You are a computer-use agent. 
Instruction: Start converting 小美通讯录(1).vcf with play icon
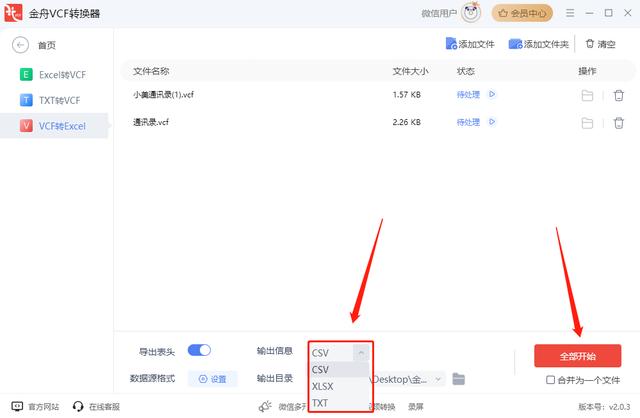coord(492,94)
